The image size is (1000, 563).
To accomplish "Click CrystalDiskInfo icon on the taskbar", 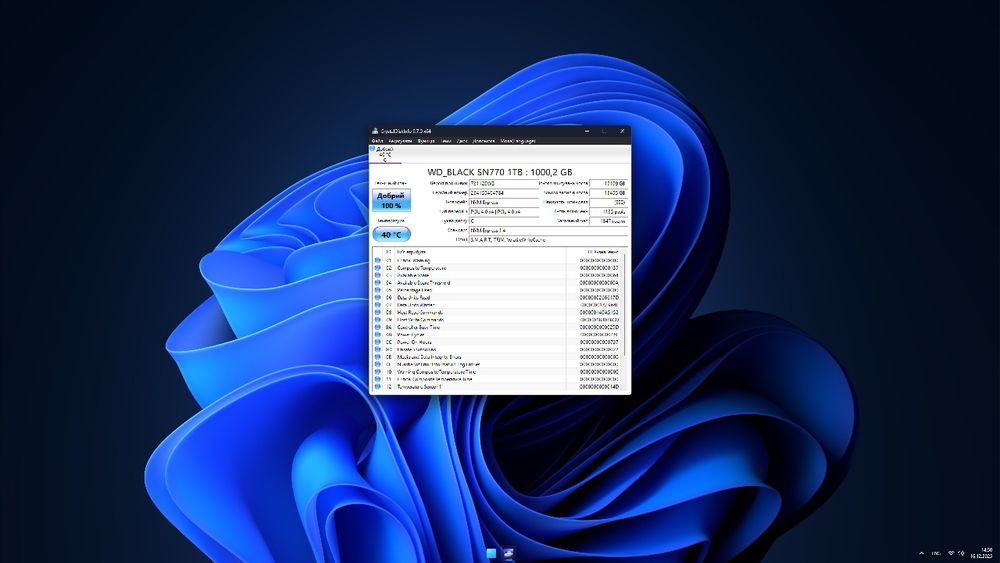I will click(x=508, y=553).
